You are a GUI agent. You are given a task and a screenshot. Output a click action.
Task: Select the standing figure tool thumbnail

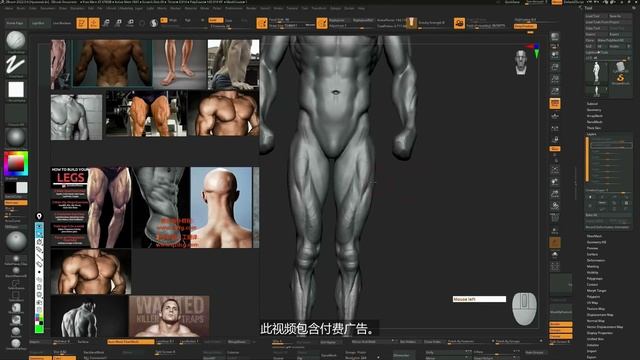(596, 73)
